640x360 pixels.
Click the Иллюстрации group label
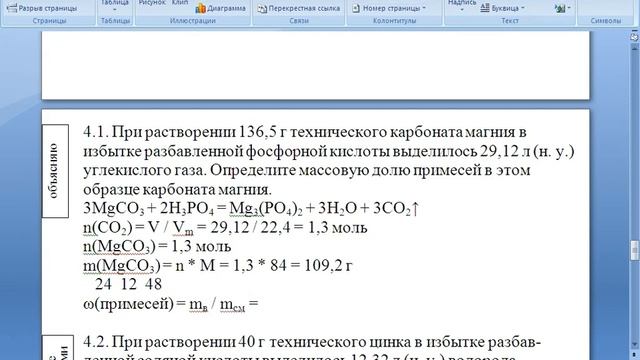[193, 20]
